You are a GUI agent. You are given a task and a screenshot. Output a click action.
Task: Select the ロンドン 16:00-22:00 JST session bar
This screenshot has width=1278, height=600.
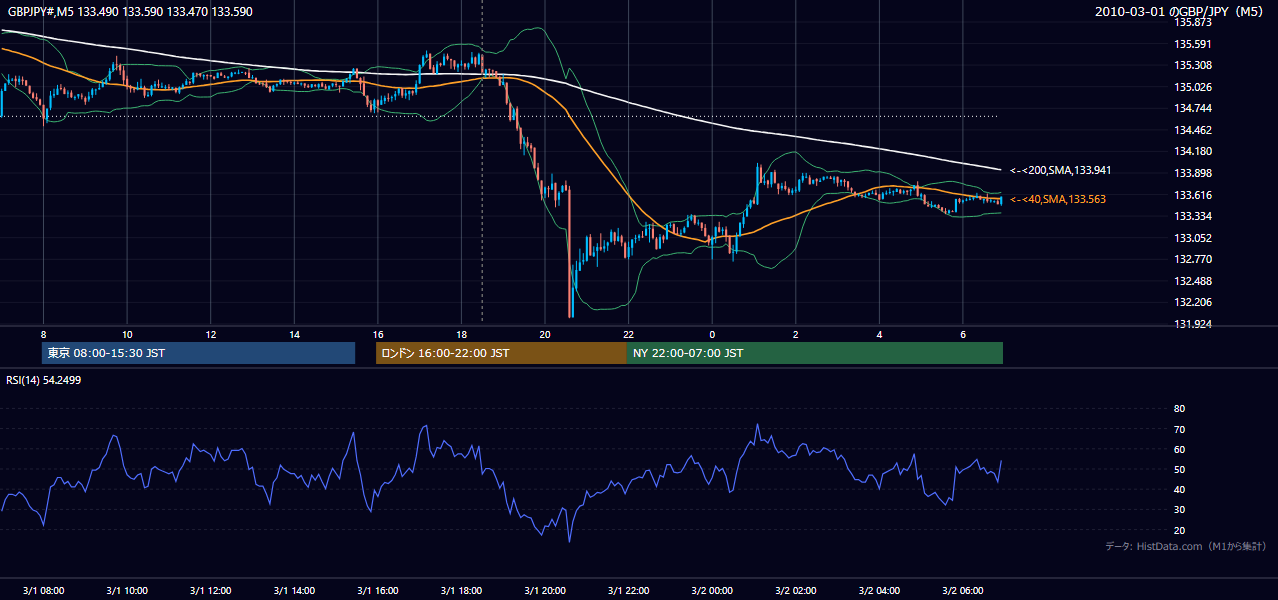501,353
